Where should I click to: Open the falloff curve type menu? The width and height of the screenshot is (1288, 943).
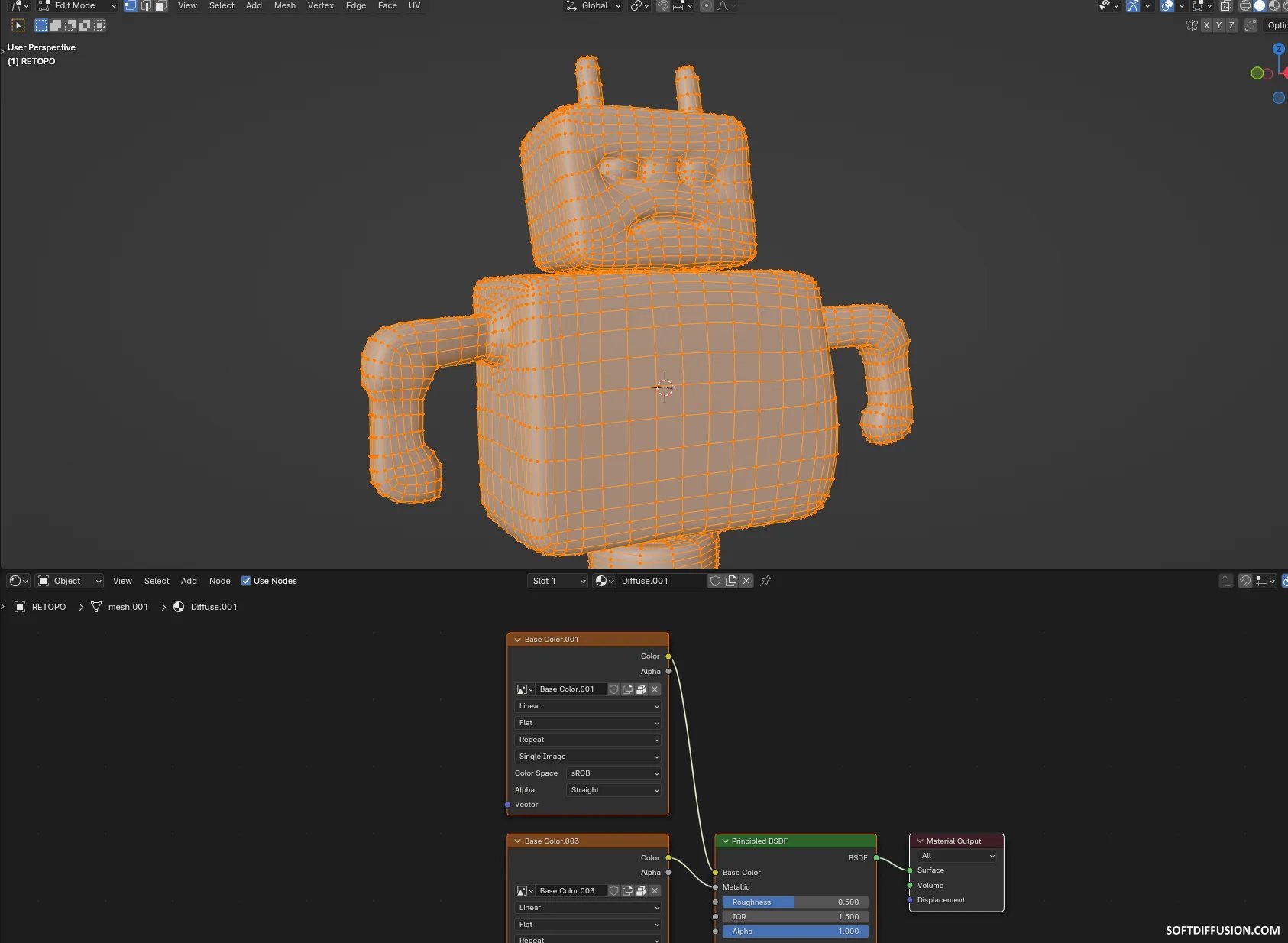(727, 5)
